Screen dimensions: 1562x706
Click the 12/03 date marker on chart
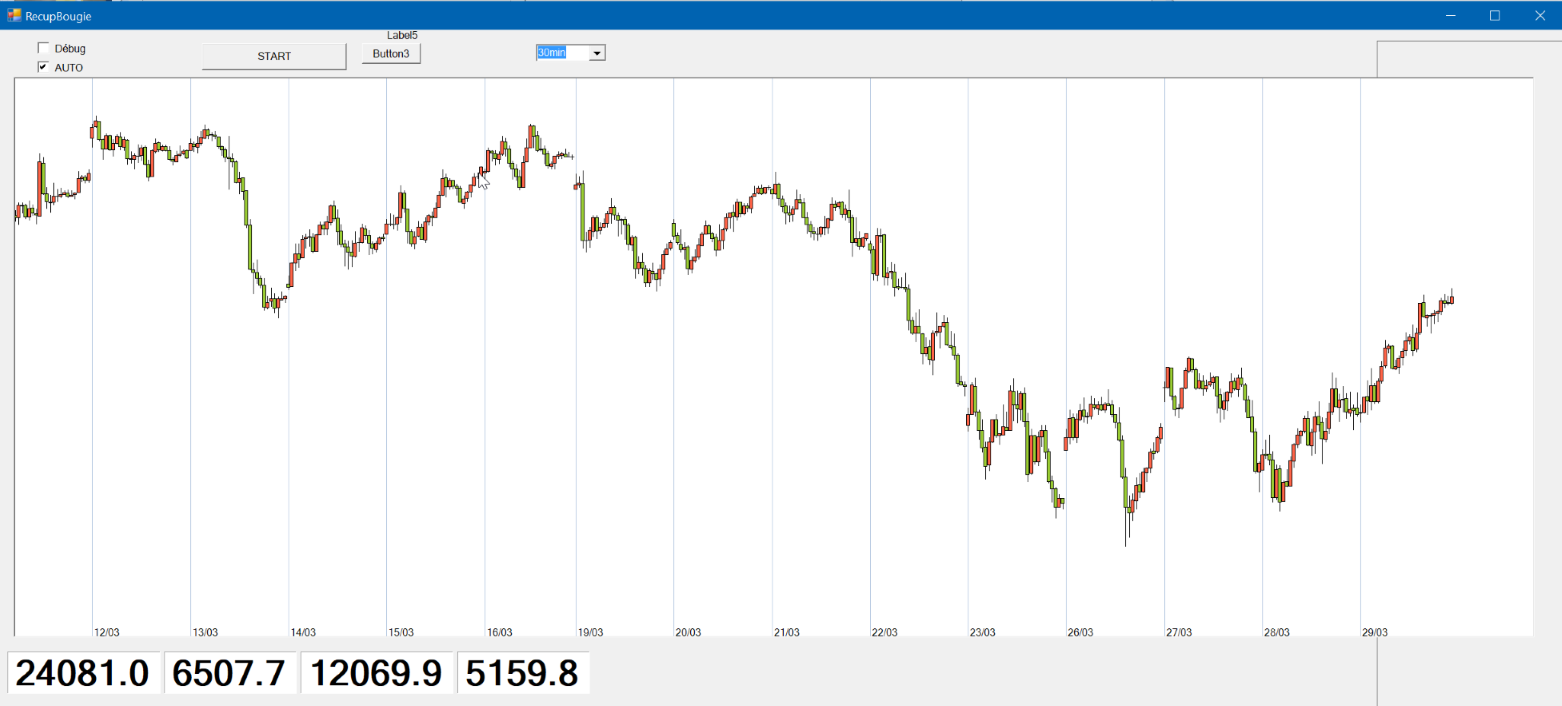107,632
